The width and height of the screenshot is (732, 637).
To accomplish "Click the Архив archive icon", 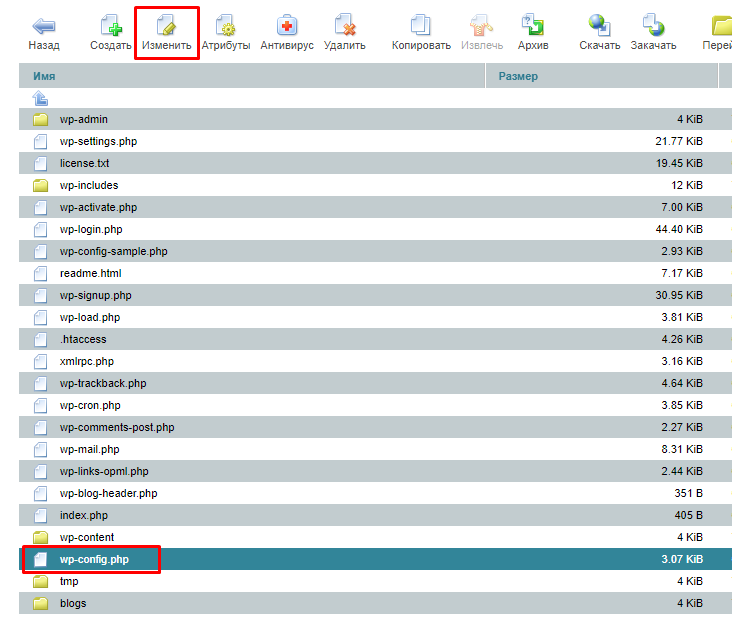I will coord(533,25).
